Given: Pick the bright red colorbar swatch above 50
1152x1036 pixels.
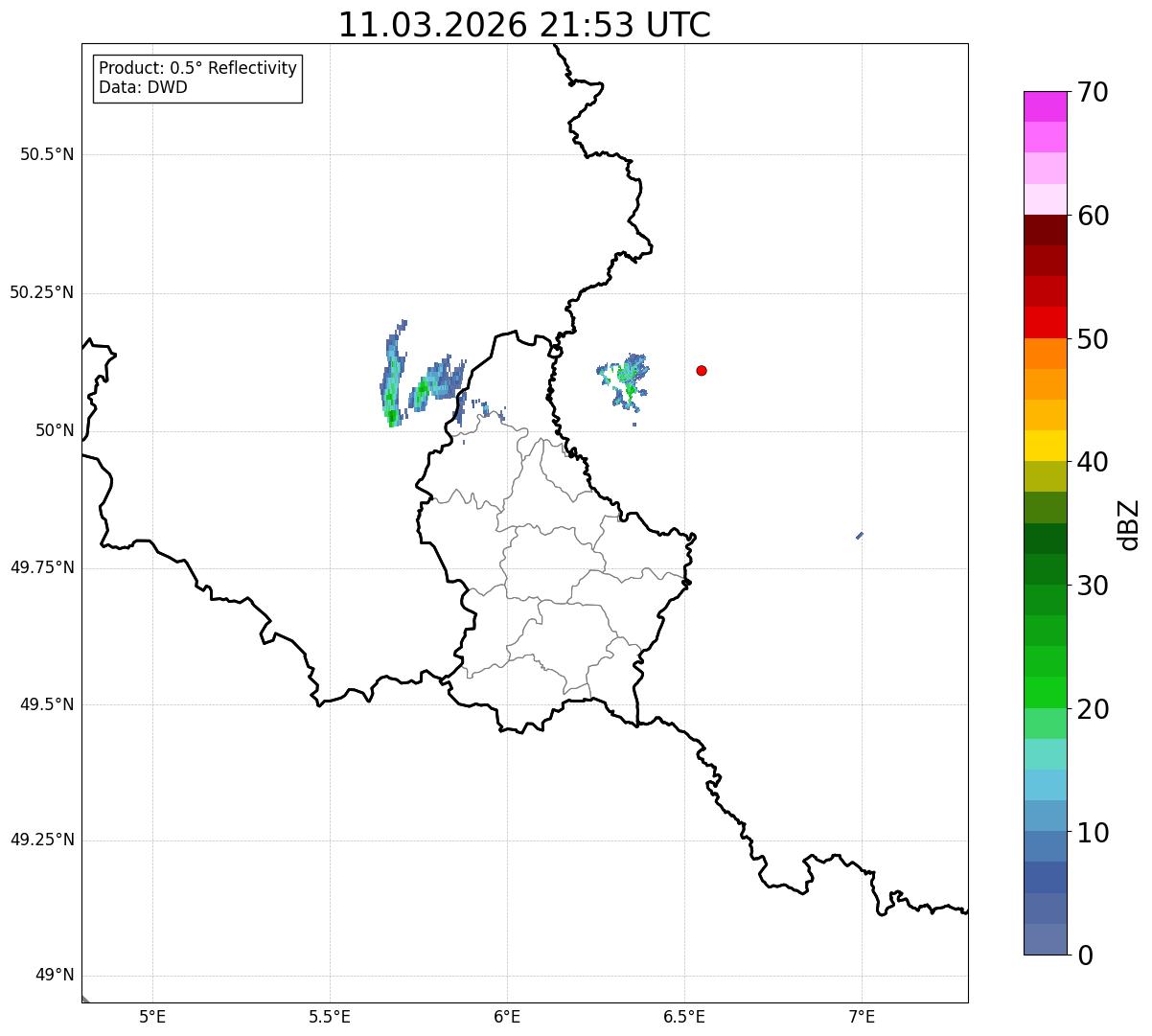Looking at the screenshot, I should [1045, 323].
